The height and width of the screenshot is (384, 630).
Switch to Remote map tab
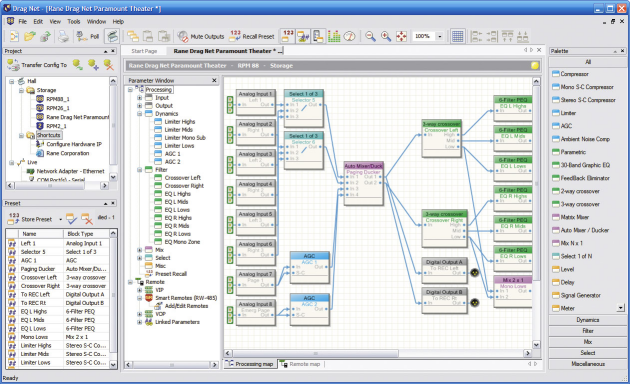point(301,364)
